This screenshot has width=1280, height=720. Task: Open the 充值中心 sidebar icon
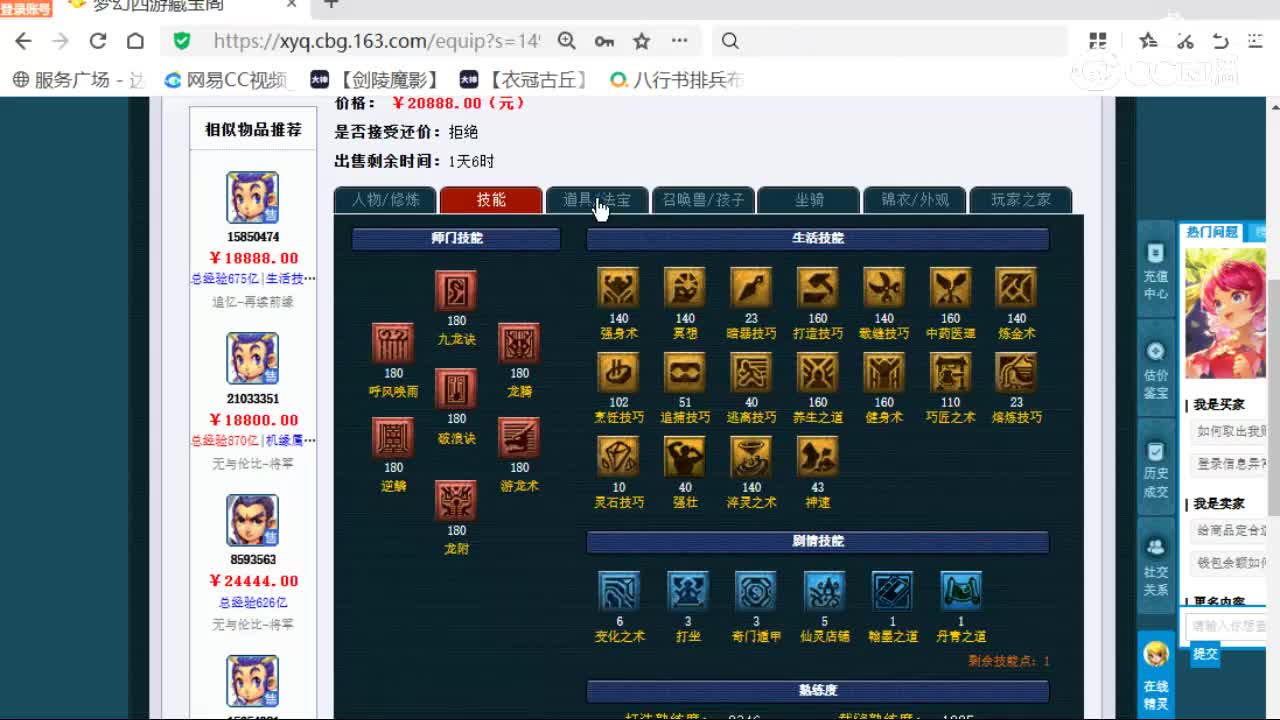click(1155, 258)
